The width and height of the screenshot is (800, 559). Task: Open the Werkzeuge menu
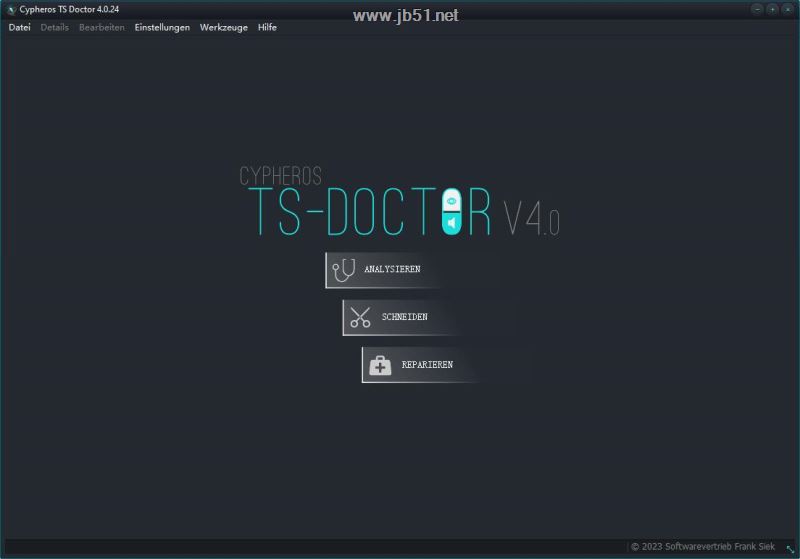pos(223,28)
